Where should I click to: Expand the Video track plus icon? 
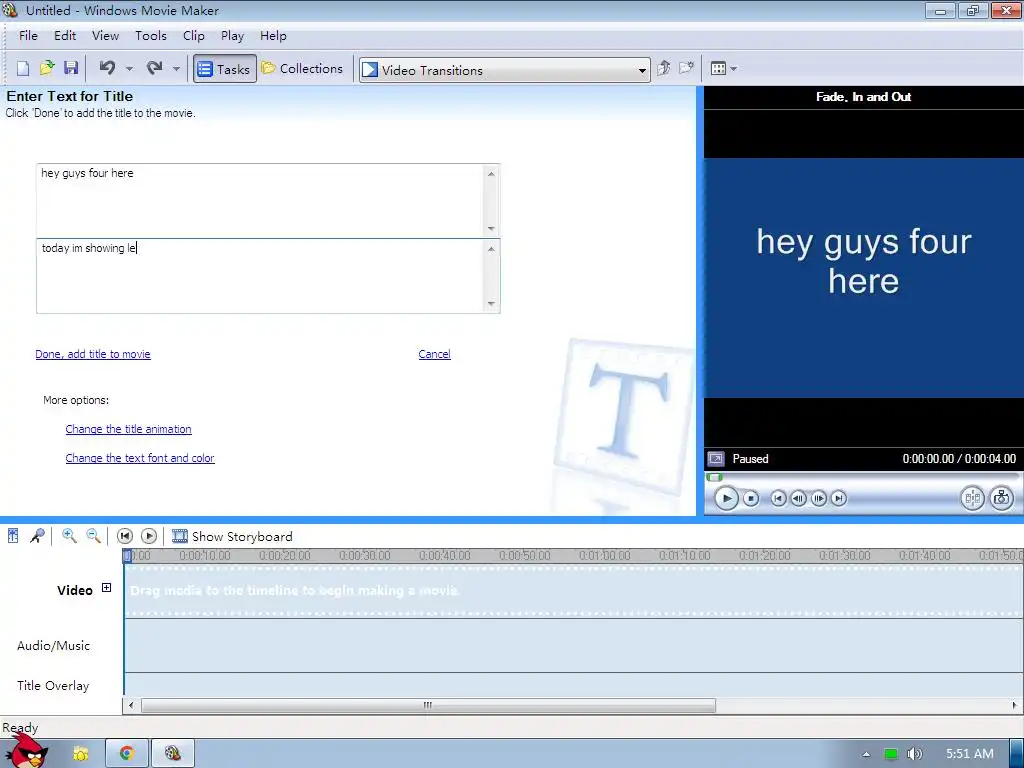click(106, 588)
